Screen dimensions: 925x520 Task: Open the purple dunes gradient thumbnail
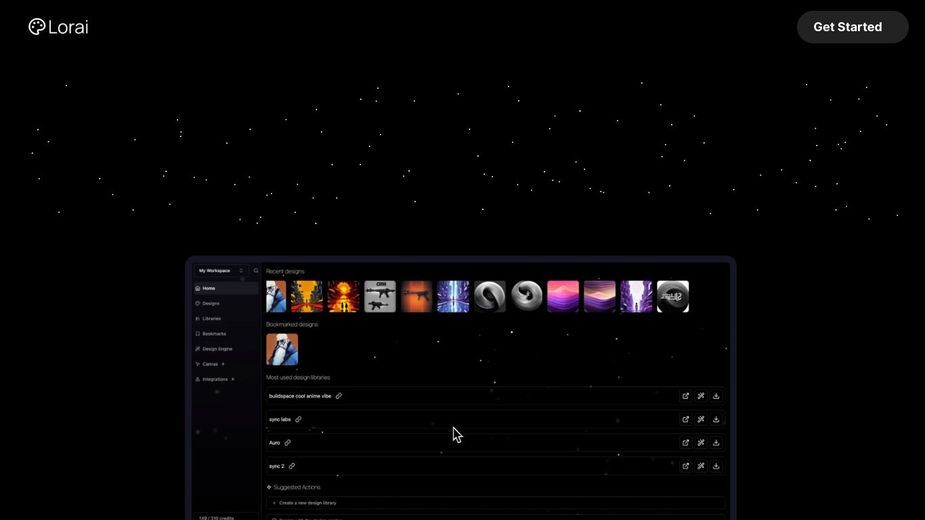pos(600,296)
